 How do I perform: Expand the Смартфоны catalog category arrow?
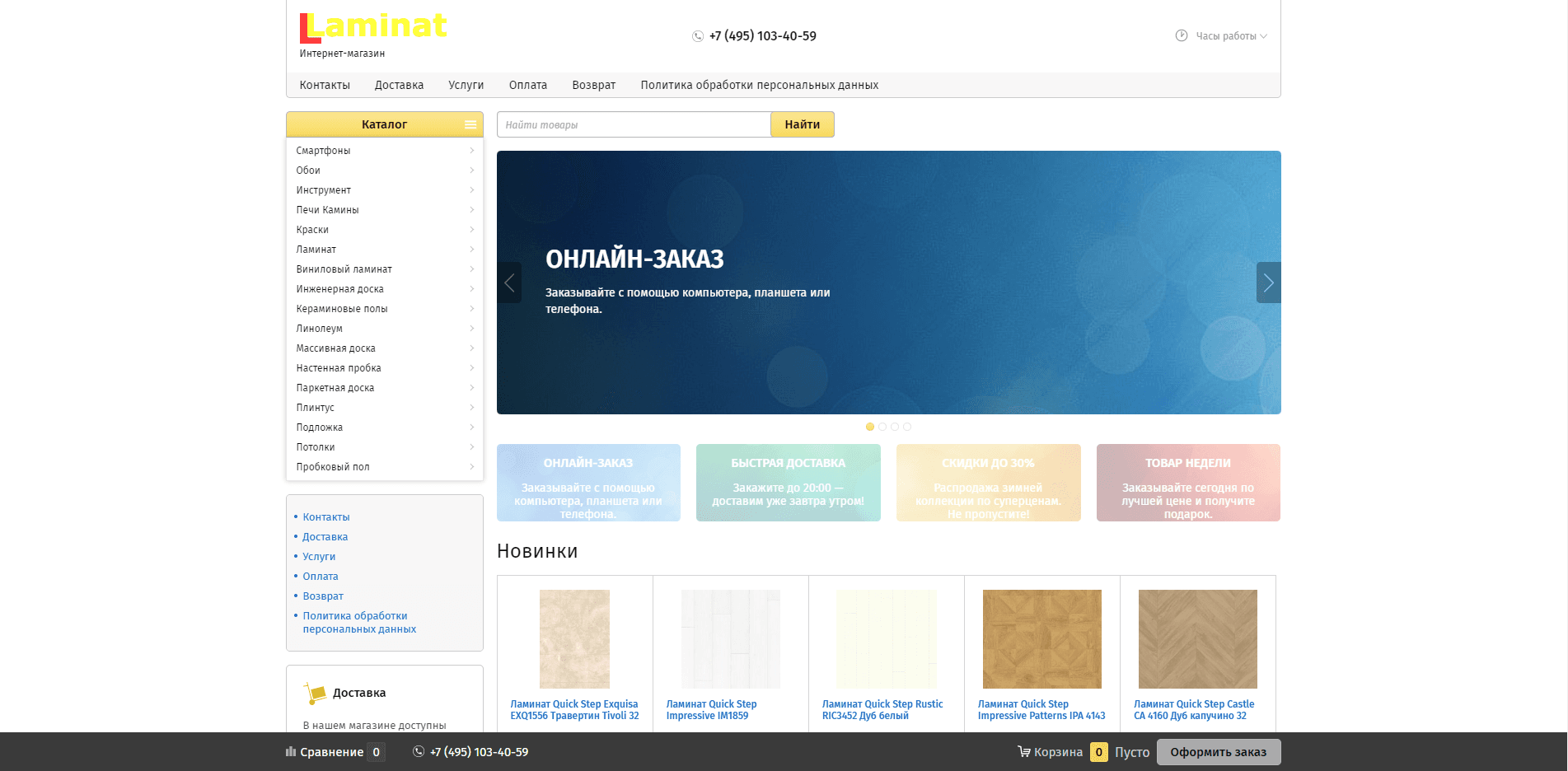click(x=472, y=151)
